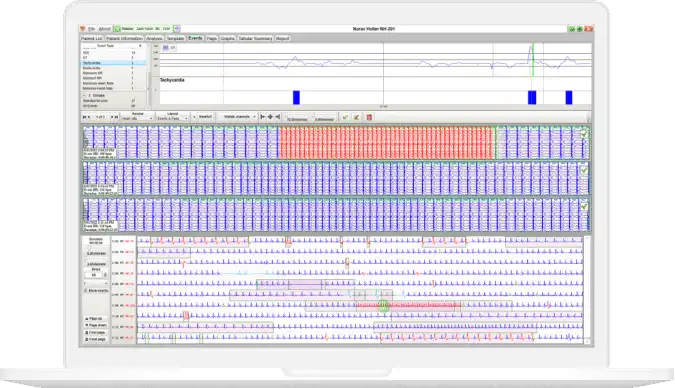Toggle checkbox on third event strip
The width and height of the screenshot is (675, 388).
point(584,207)
